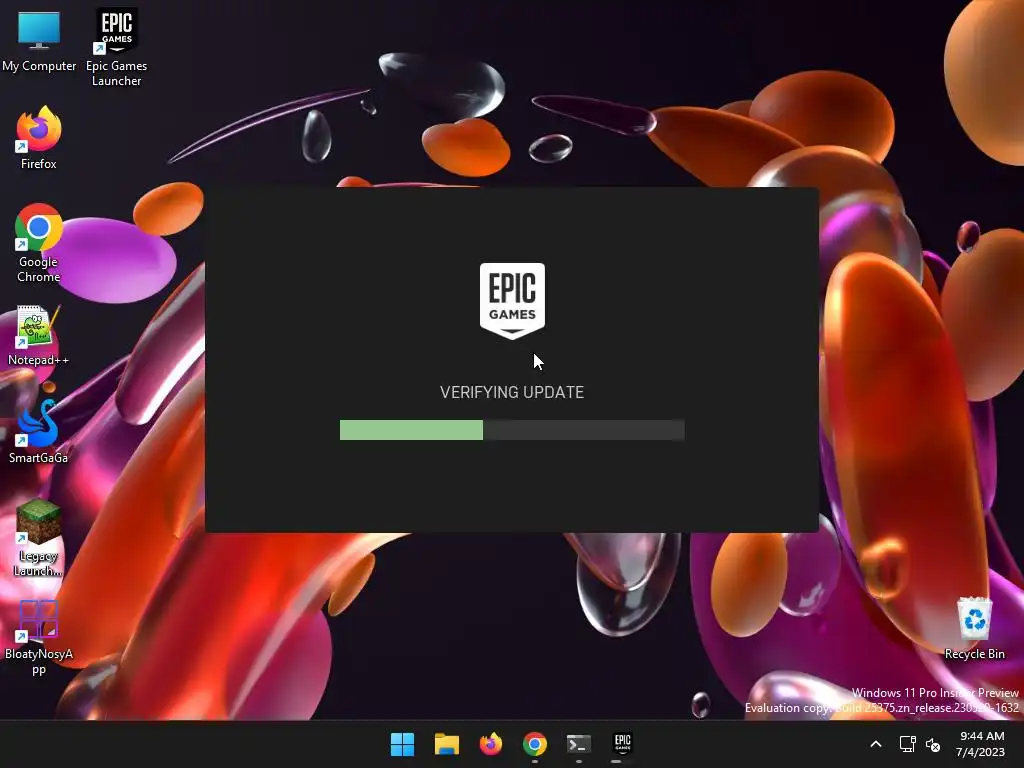
Task: Launch SmartGaGa desktop shortcut
Action: 39,432
